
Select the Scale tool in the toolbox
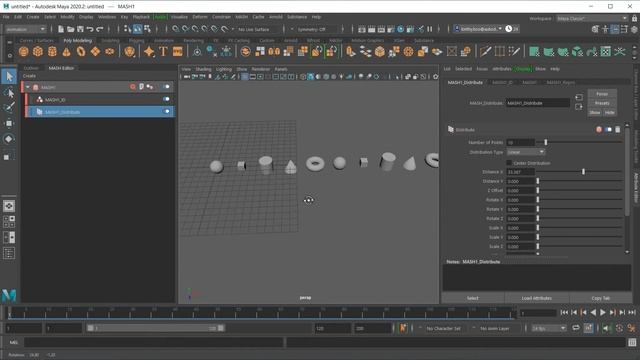(9, 156)
